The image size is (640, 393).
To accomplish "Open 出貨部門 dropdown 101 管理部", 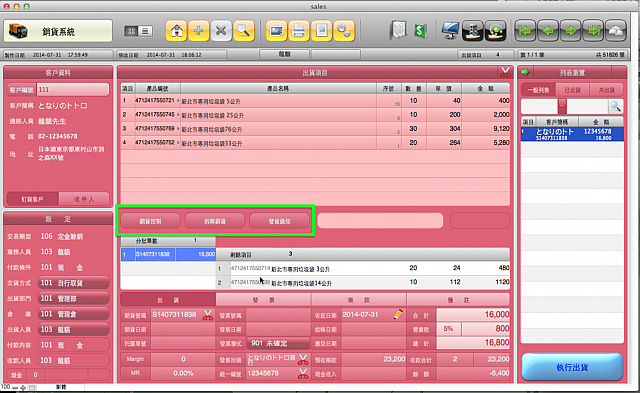I will pyautogui.click(x=73, y=298).
